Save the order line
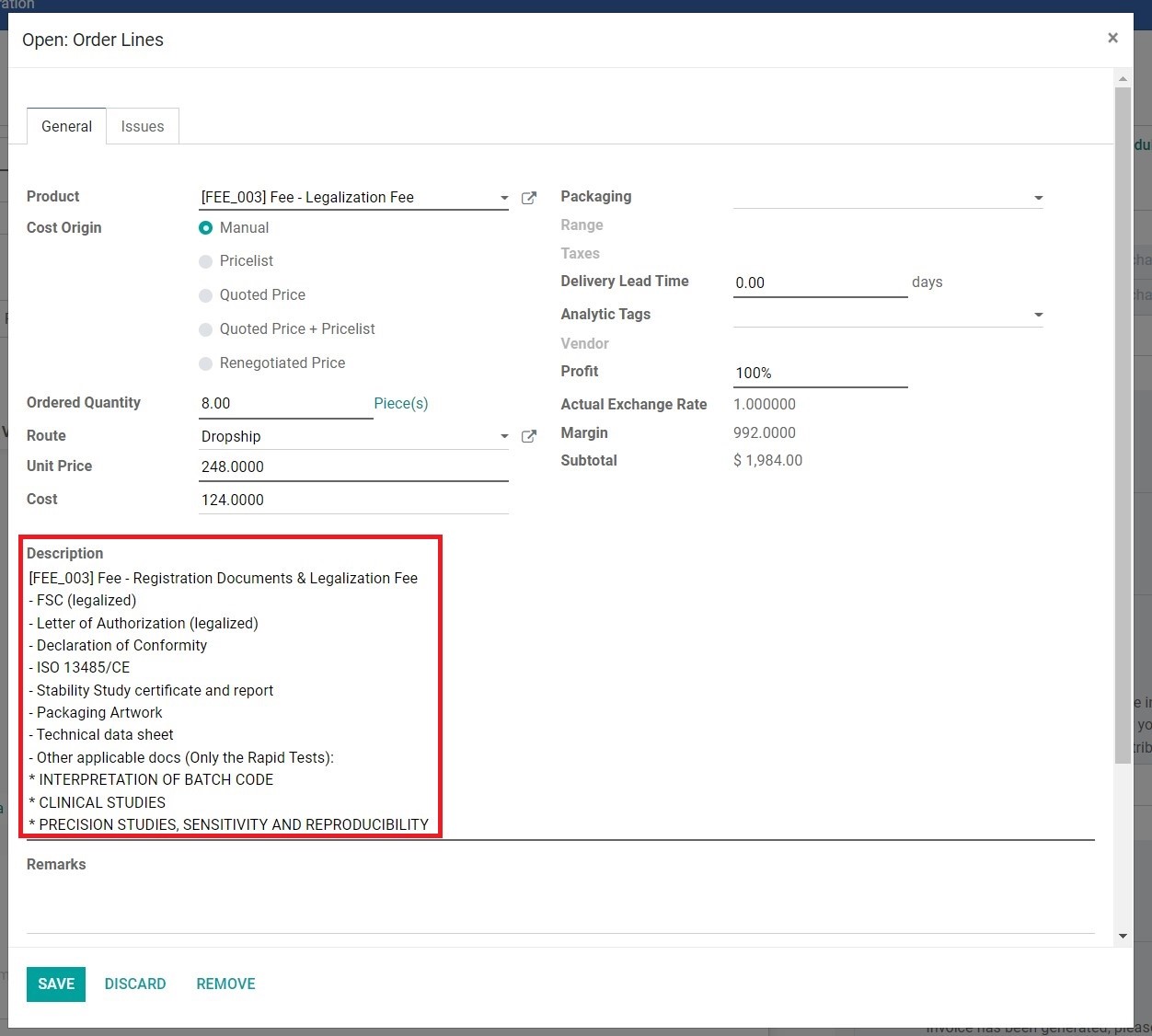This screenshot has height=1036, width=1152. [x=56, y=984]
